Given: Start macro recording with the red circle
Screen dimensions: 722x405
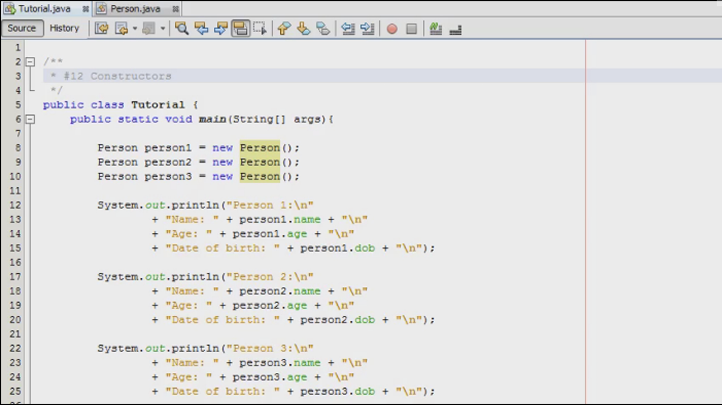Looking at the screenshot, I should pos(392,29).
